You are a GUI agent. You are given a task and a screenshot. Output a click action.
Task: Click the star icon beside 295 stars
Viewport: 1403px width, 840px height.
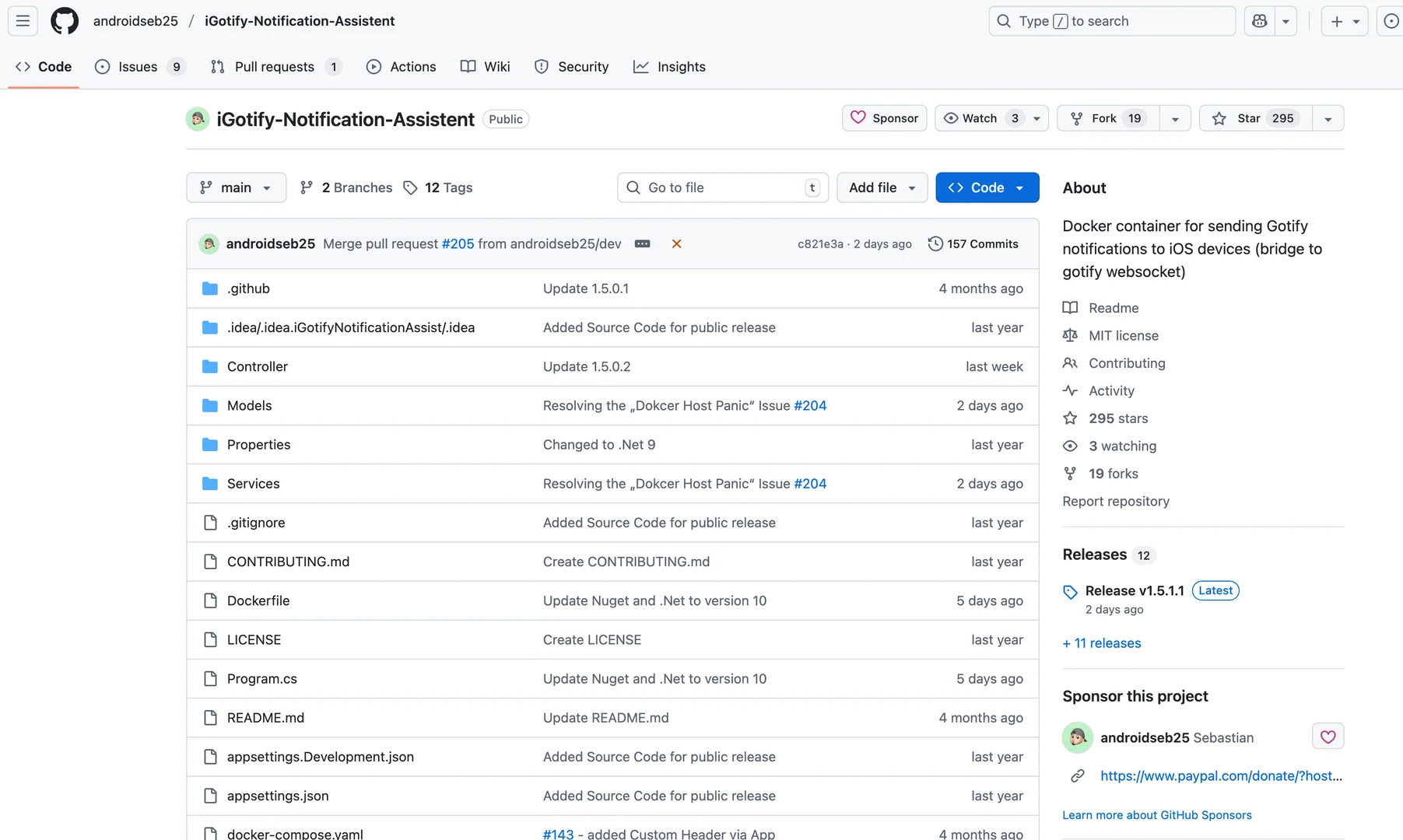(x=1070, y=418)
